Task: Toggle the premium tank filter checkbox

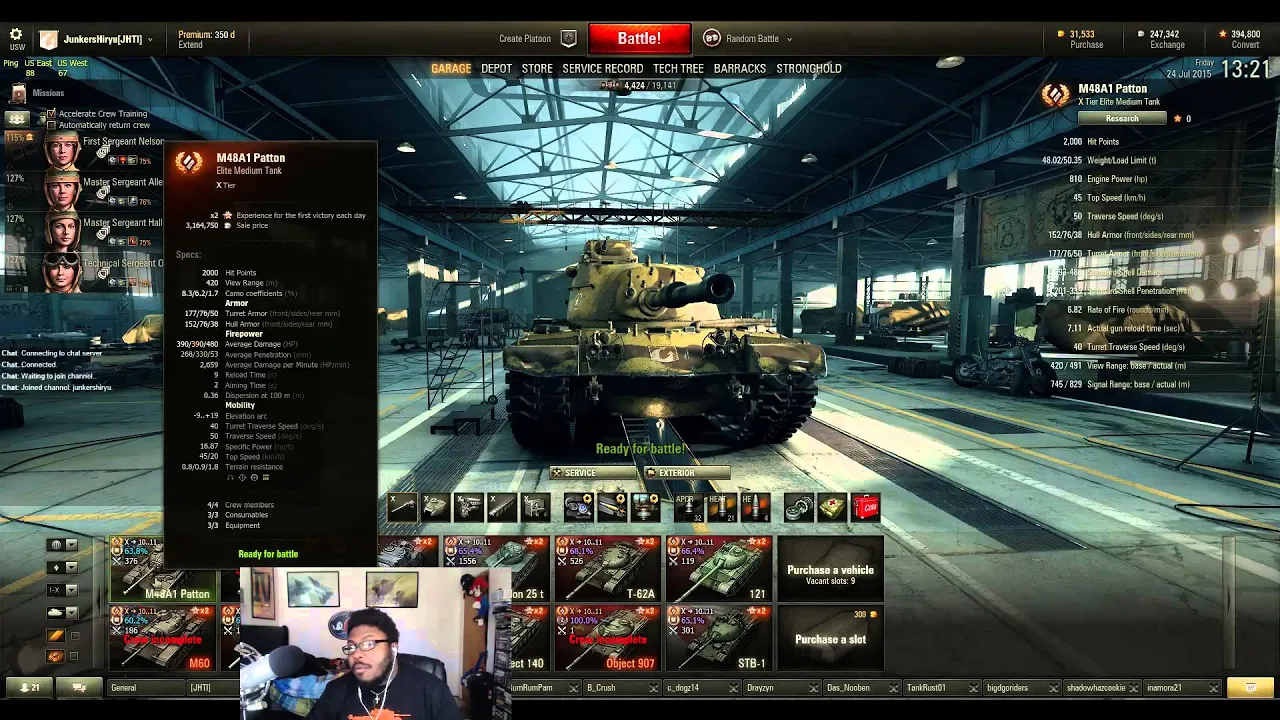Action: [73, 635]
